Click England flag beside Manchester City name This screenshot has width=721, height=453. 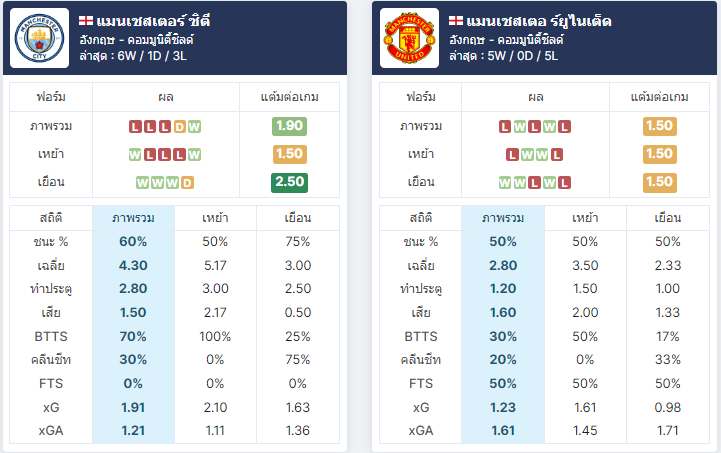[86, 21]
